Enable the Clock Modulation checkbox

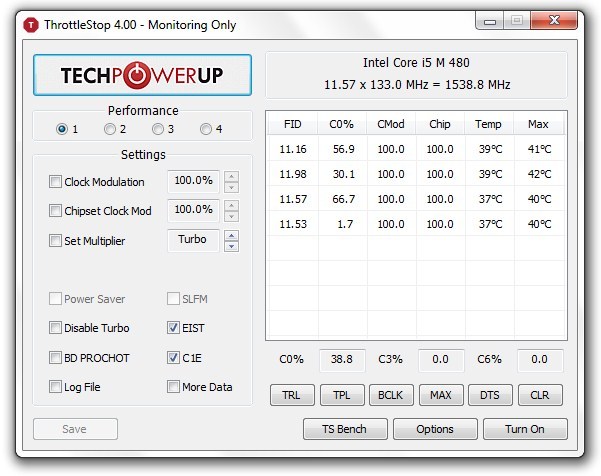click(55, 181)
